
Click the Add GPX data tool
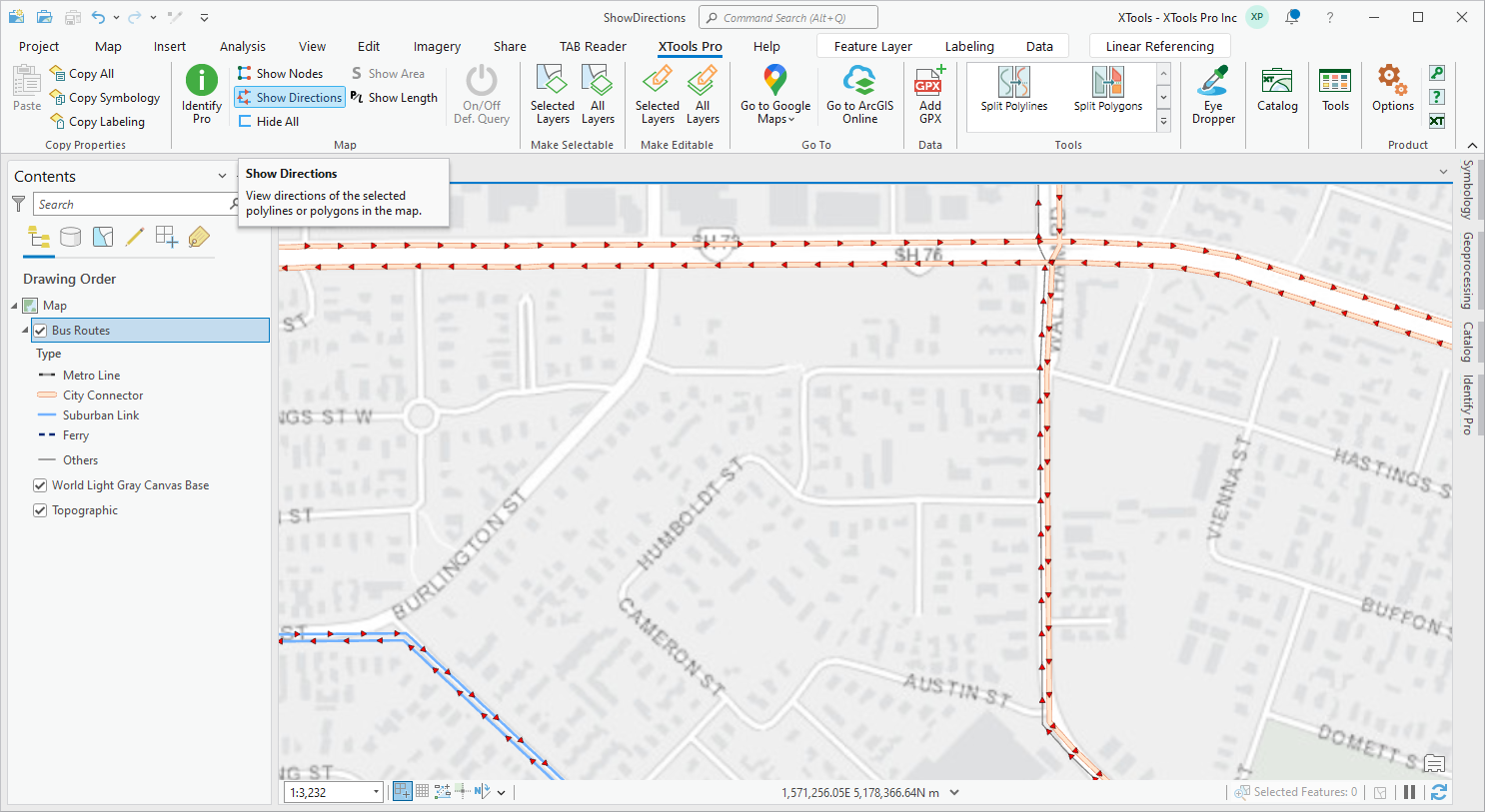coord(929,93)
